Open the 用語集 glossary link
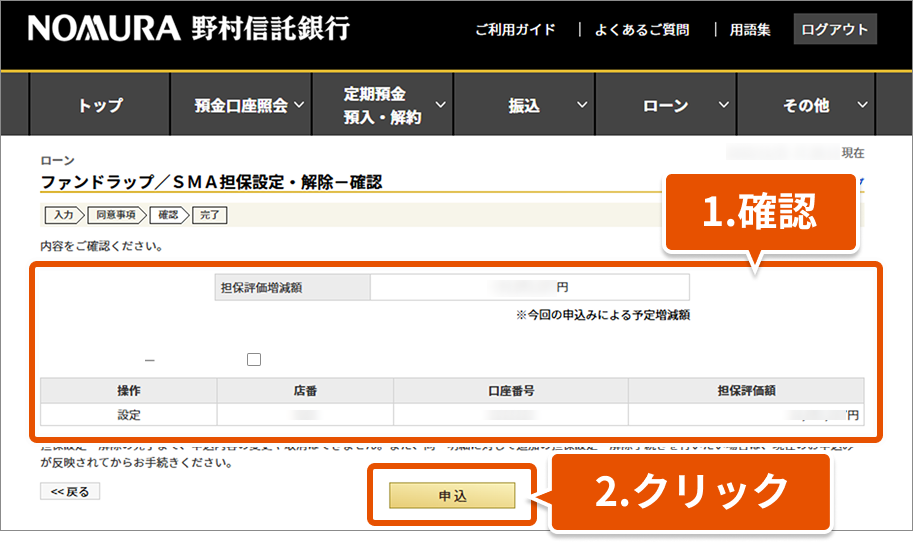The image size is (913, 542). coord(750,29)
